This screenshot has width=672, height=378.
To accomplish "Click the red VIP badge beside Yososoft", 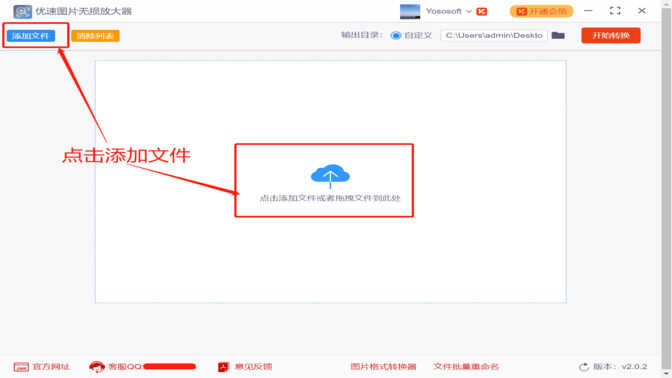I will point(482,12).
